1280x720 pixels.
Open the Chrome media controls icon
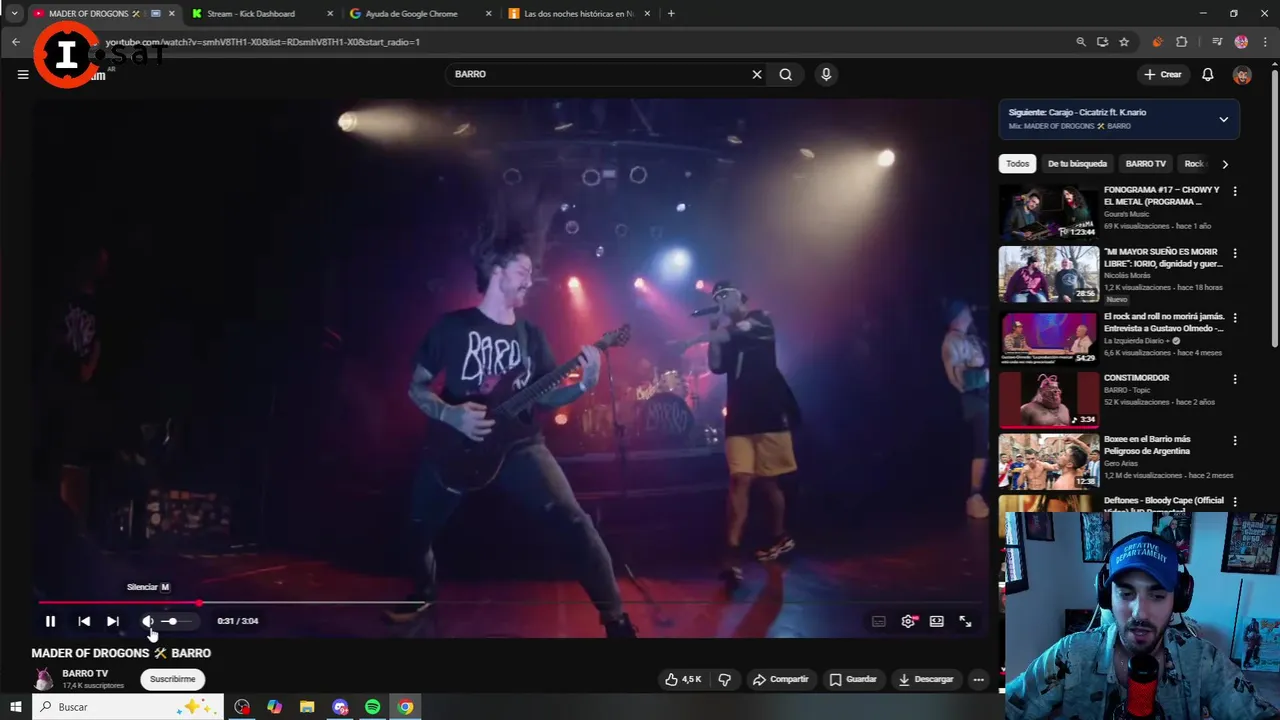1217,42
